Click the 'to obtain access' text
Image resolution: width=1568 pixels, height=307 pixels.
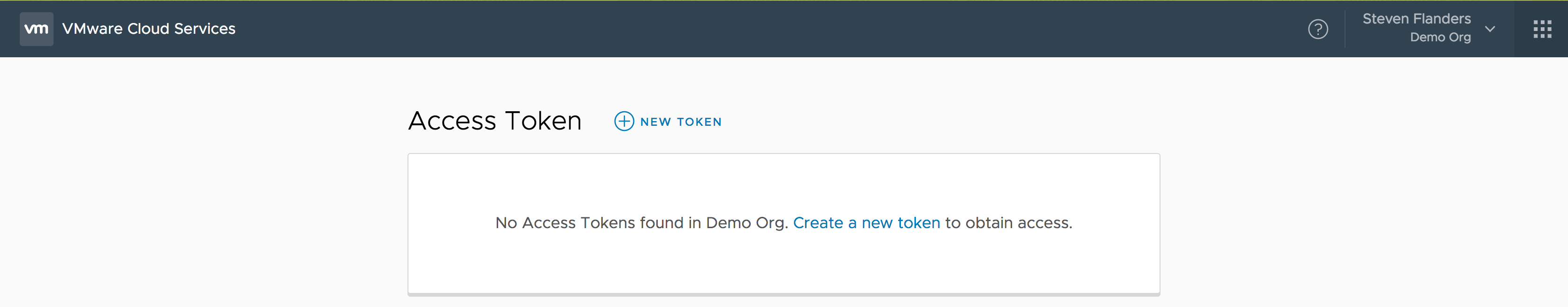[1008, 223]
